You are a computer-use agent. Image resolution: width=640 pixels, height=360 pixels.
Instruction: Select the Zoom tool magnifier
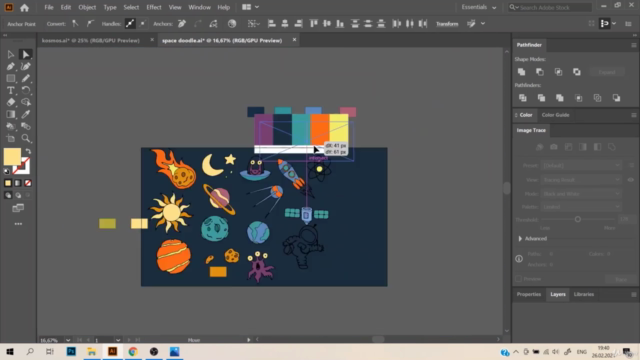pyautogui.click(x=26, y=138)
